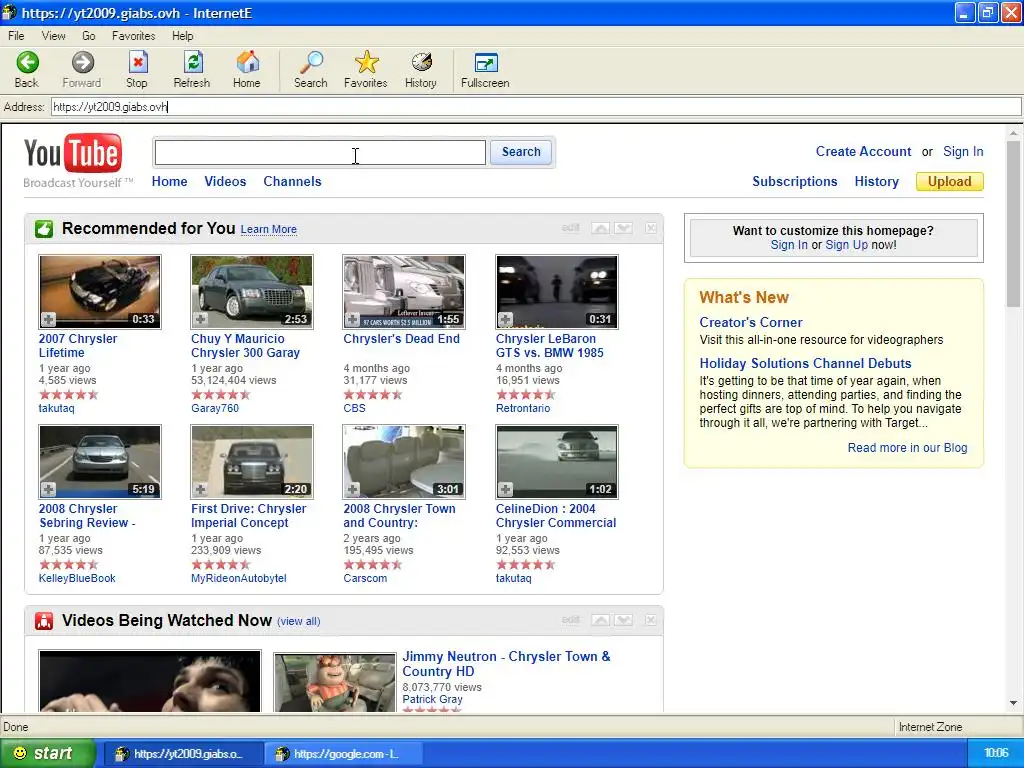The height and width of the screenshot is (768, 1024).
Task: Close the Recommended for You module
Action: 651,228
